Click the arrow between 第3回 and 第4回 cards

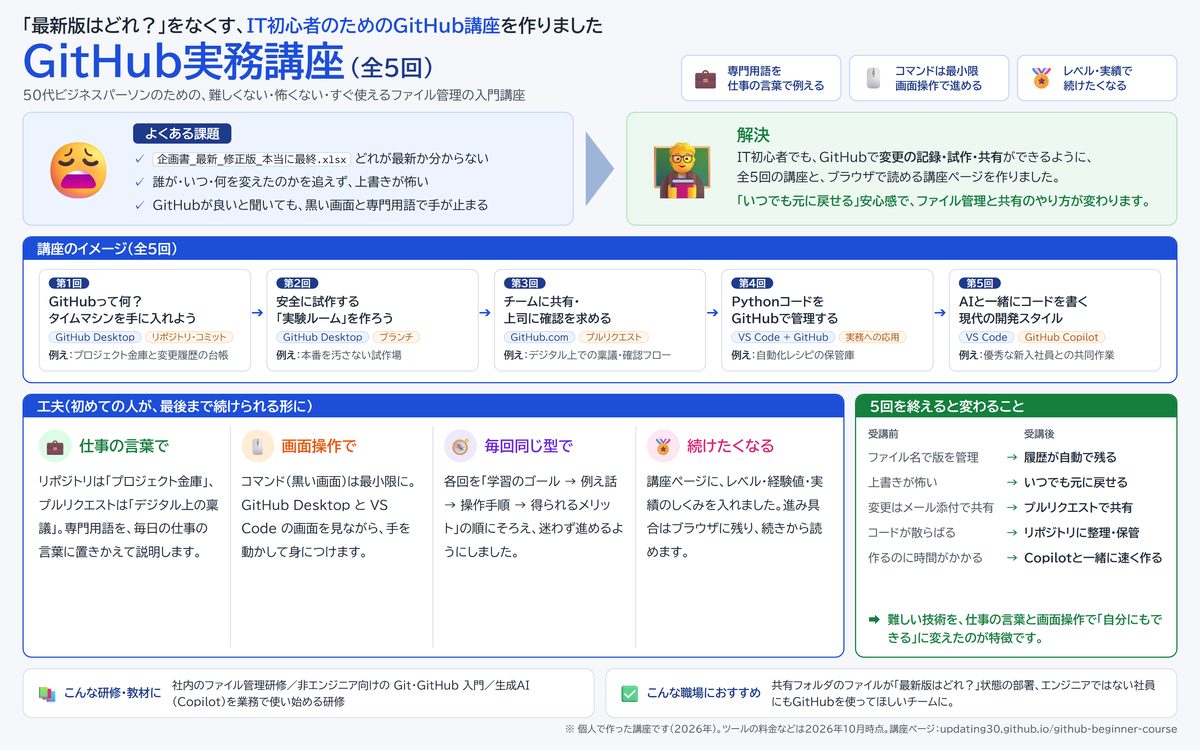click(x=714, y=313)
